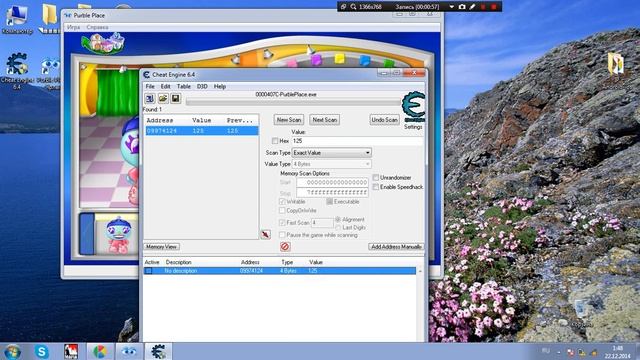This screenshot has width=640, height=360.
Task: Click the save floppy disk toolbar icon
Action: [176, 98]
